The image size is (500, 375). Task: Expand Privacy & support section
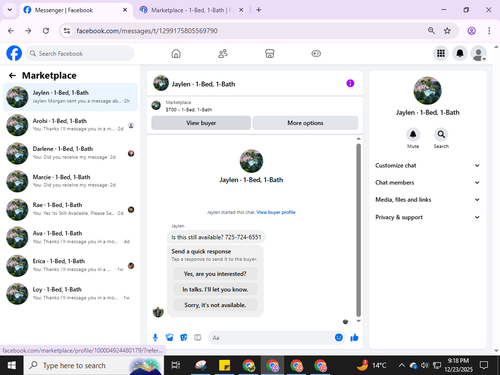coord(428,217)
